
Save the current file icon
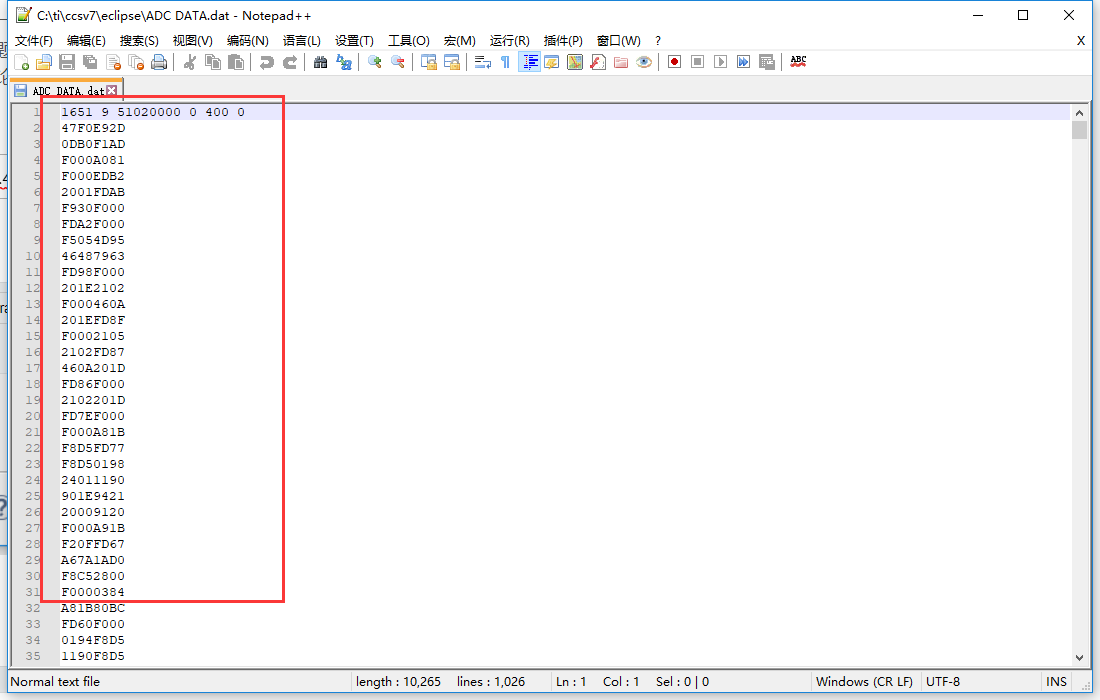pyautogui.click(x=67, y=62)
